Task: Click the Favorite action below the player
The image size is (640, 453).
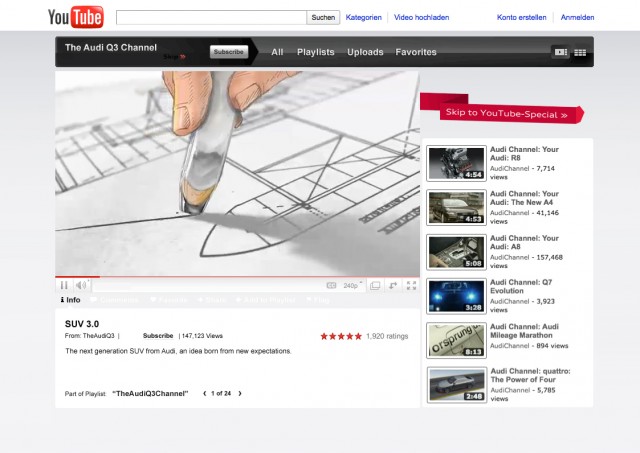Action: 169,300
